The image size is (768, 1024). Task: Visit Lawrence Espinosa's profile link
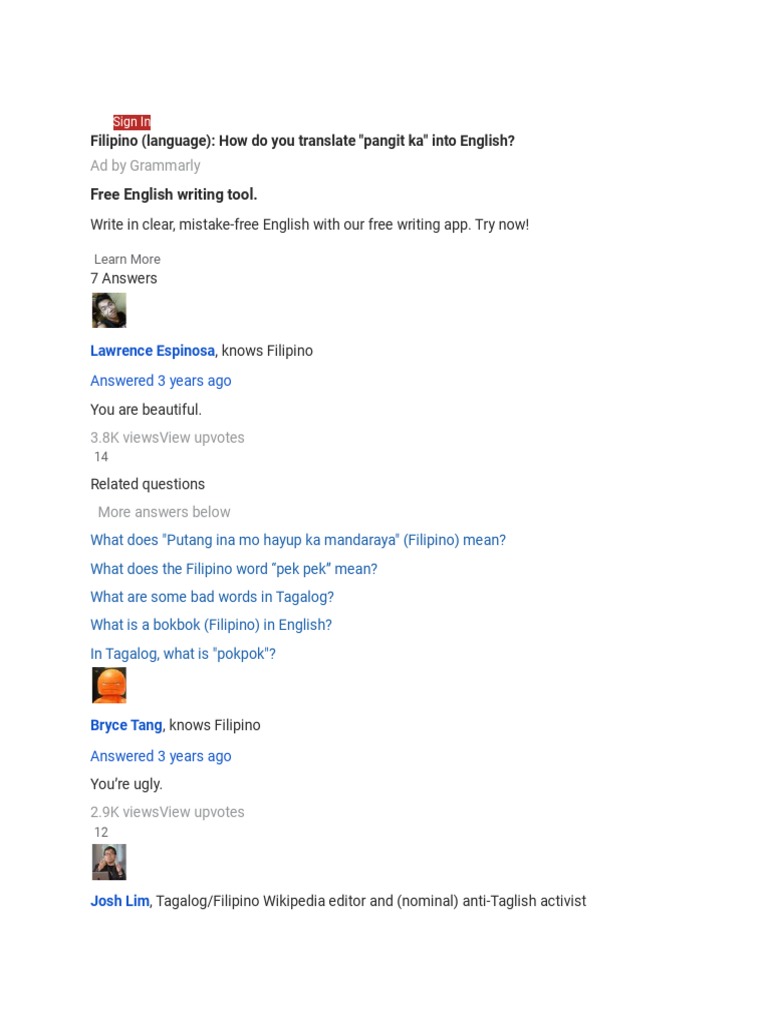click(152, 351)
